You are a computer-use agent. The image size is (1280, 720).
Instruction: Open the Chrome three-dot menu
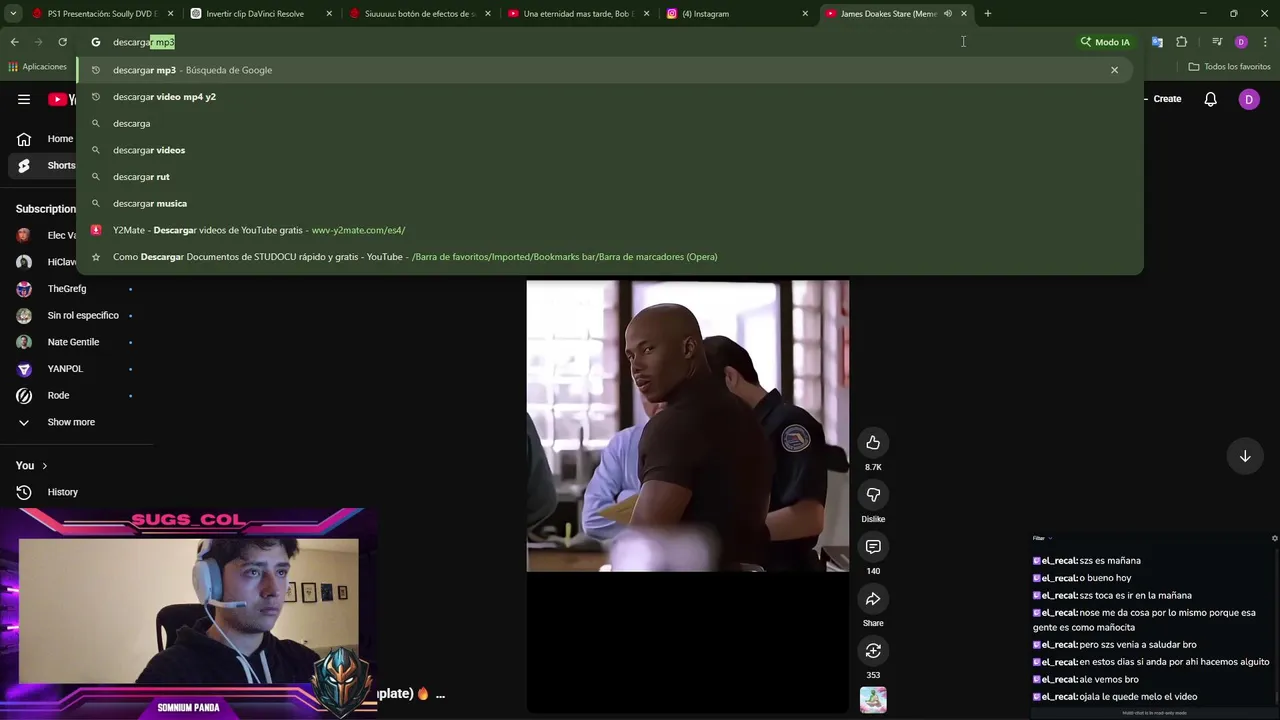(x=1265, y=42)
